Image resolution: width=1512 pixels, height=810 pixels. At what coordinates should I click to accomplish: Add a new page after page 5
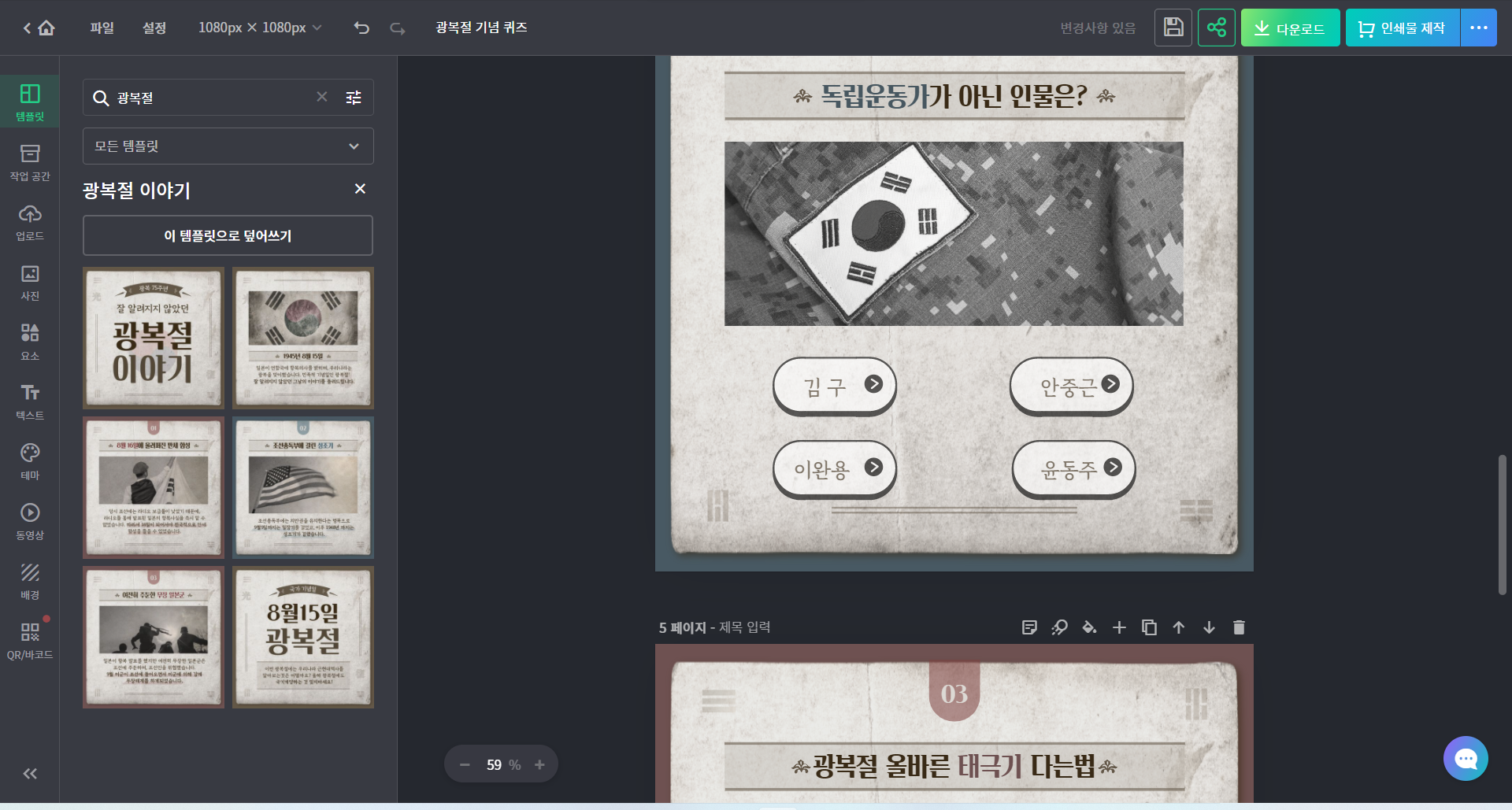coord(1119,627)
